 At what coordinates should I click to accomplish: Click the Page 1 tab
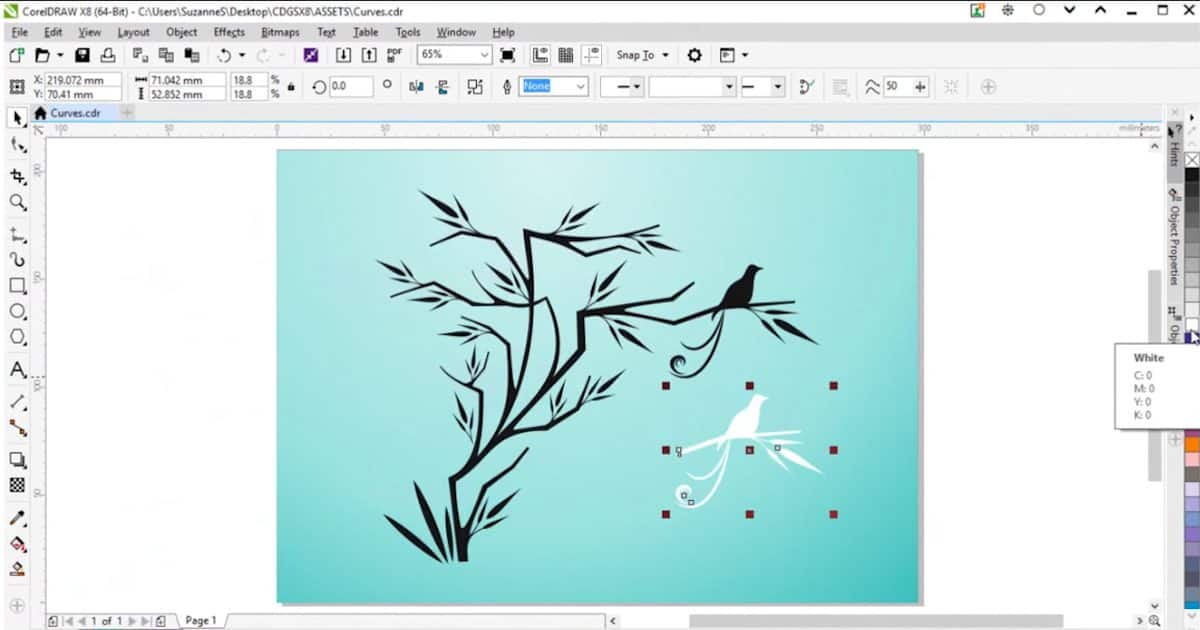(200, 621)
